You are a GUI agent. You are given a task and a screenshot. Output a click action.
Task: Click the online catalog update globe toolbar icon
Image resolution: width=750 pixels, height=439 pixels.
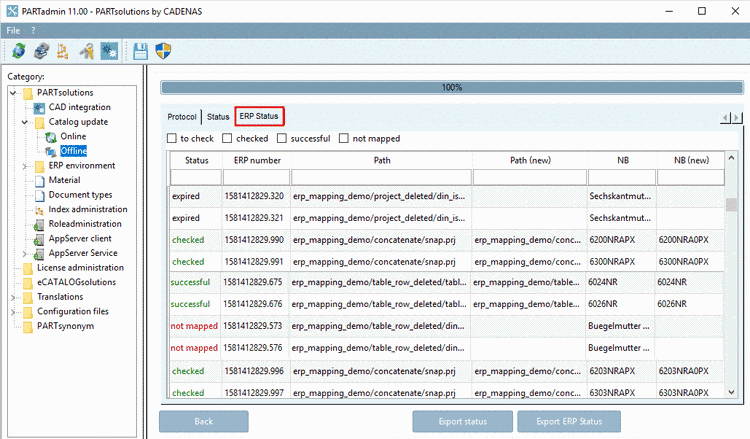(19, 51)
